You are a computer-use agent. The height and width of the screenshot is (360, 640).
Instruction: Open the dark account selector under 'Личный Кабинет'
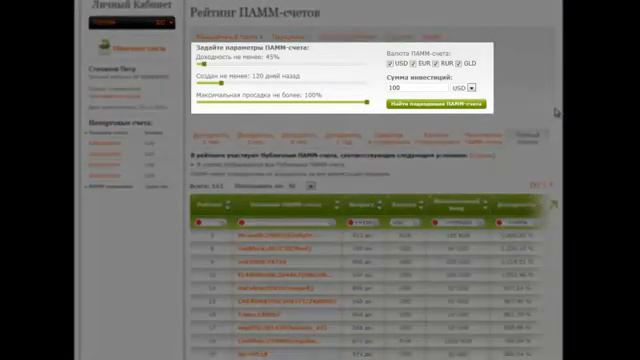point(132,23)
